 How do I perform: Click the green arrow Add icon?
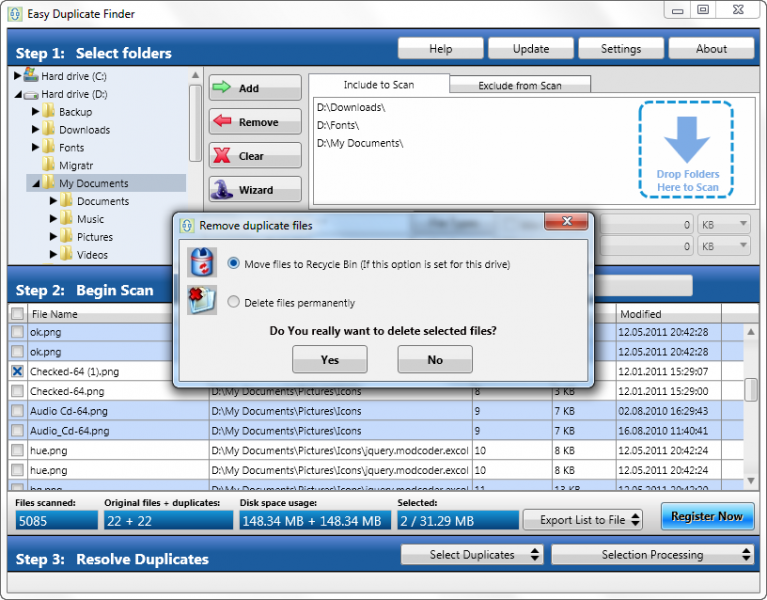click(222, 88)
